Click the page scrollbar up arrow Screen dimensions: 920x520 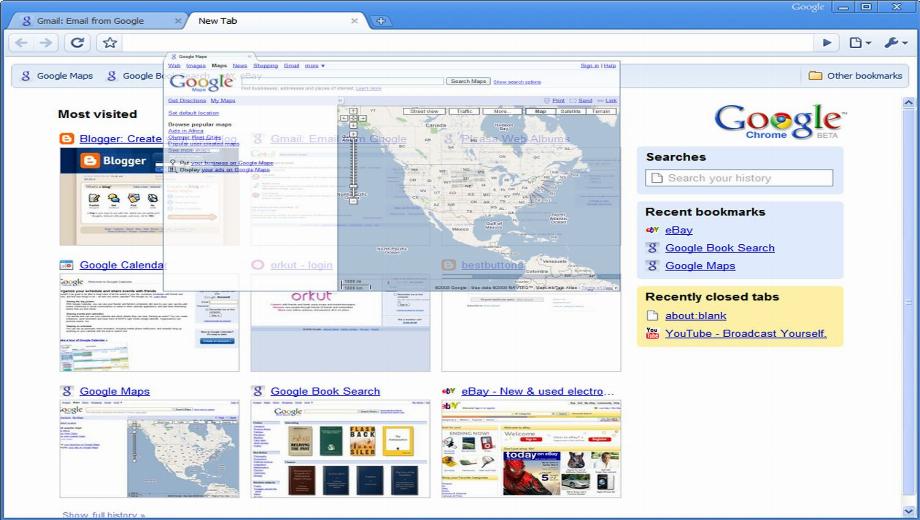coord(909,103)
